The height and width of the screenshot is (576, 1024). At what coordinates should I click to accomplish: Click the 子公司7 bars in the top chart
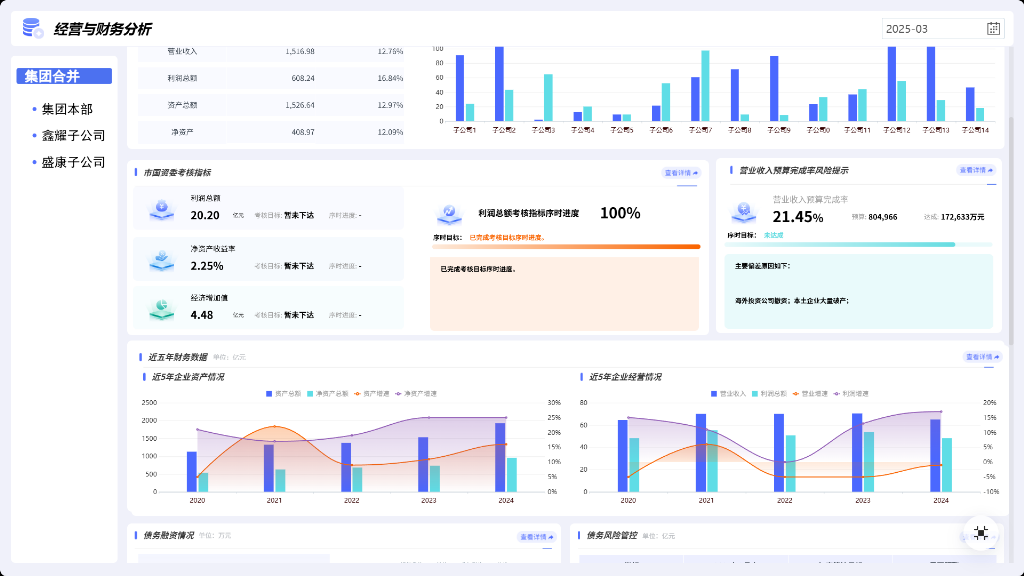point(700,86)
